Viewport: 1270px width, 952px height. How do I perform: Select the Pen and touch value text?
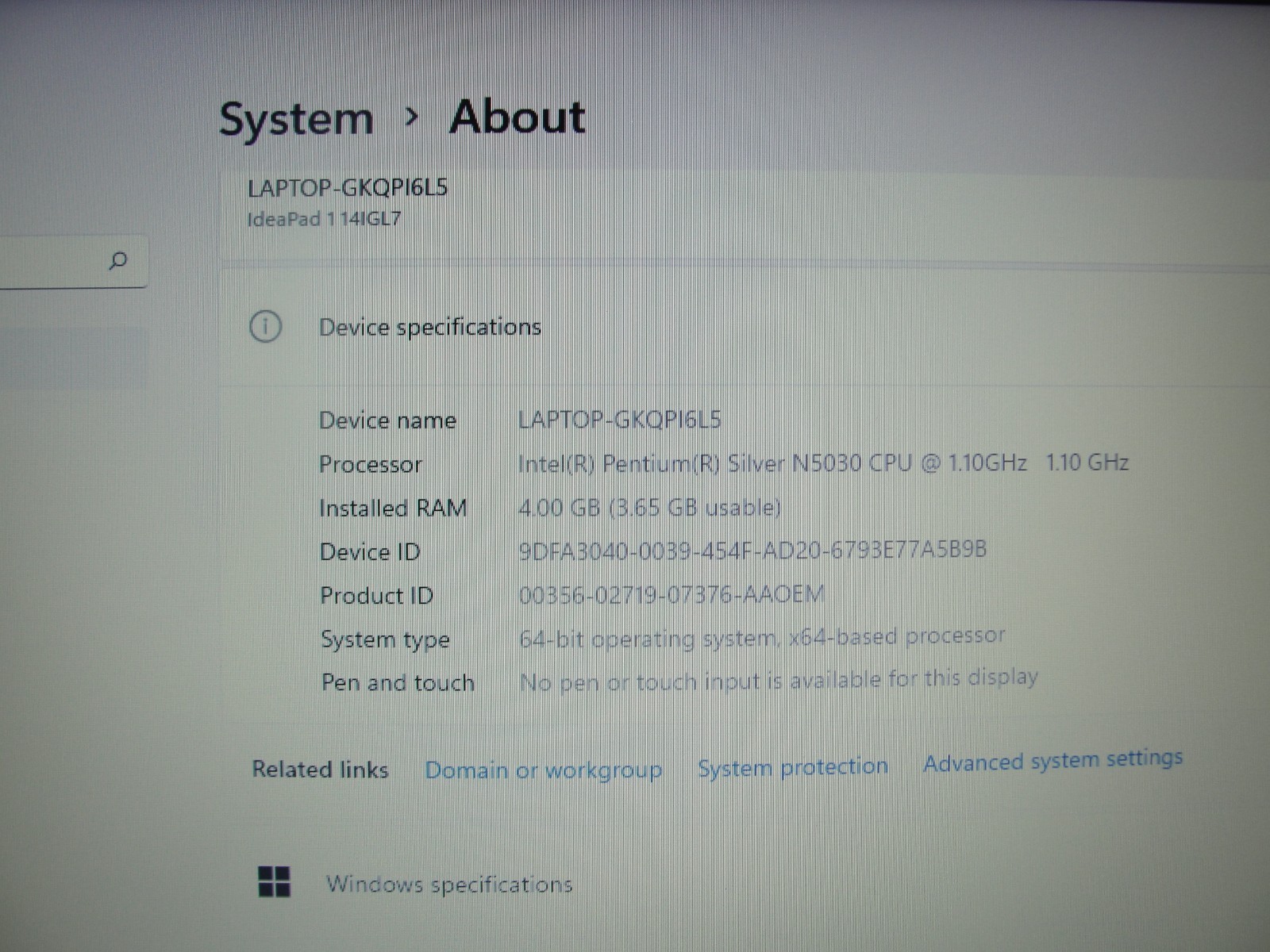[x=778, y=680]
